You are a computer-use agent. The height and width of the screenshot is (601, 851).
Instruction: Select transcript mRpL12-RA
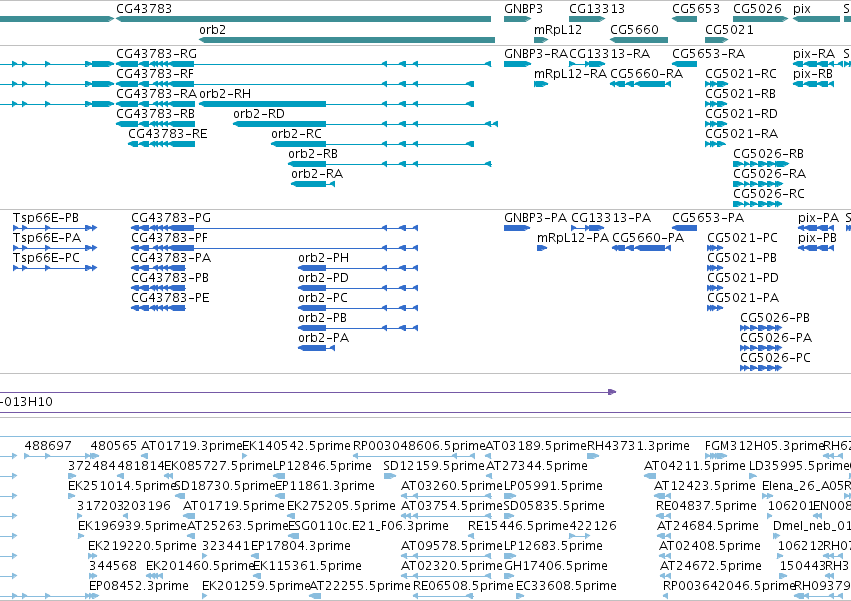coord(541,84)
